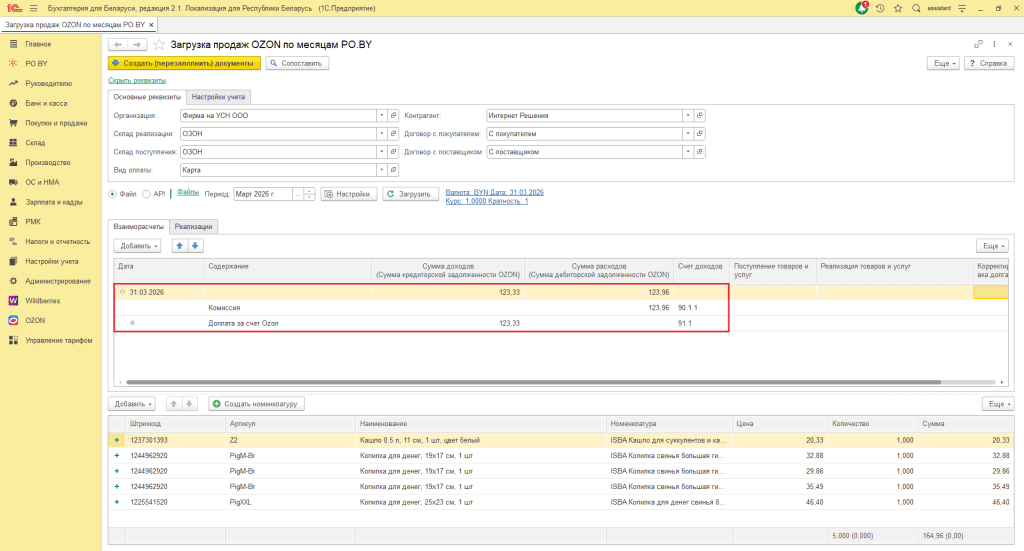Open Производство section
The width and height of the screenshot is (1024, 551).
(x=48, y=163)
